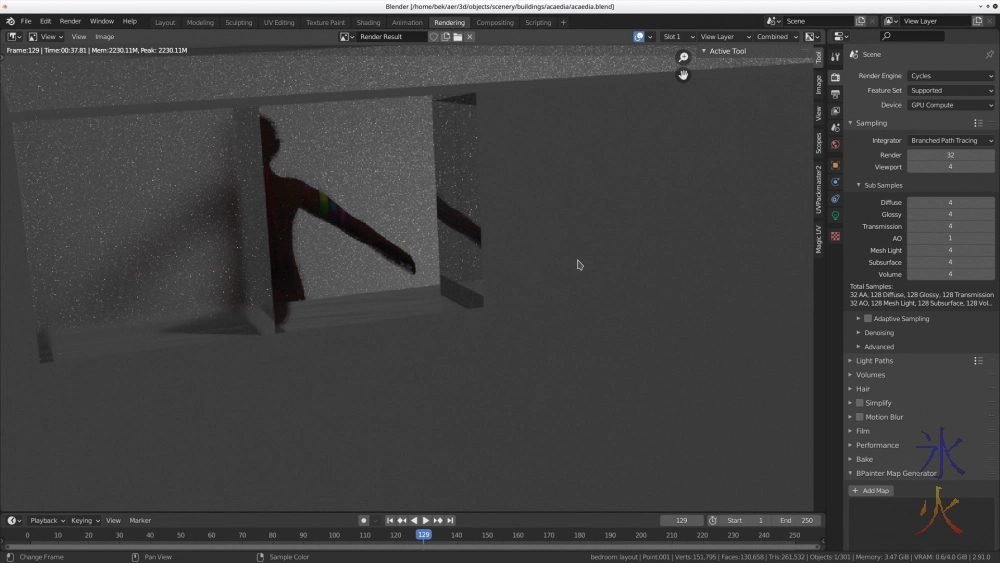Enable the Motion Blur checkbox

[859, 417]
